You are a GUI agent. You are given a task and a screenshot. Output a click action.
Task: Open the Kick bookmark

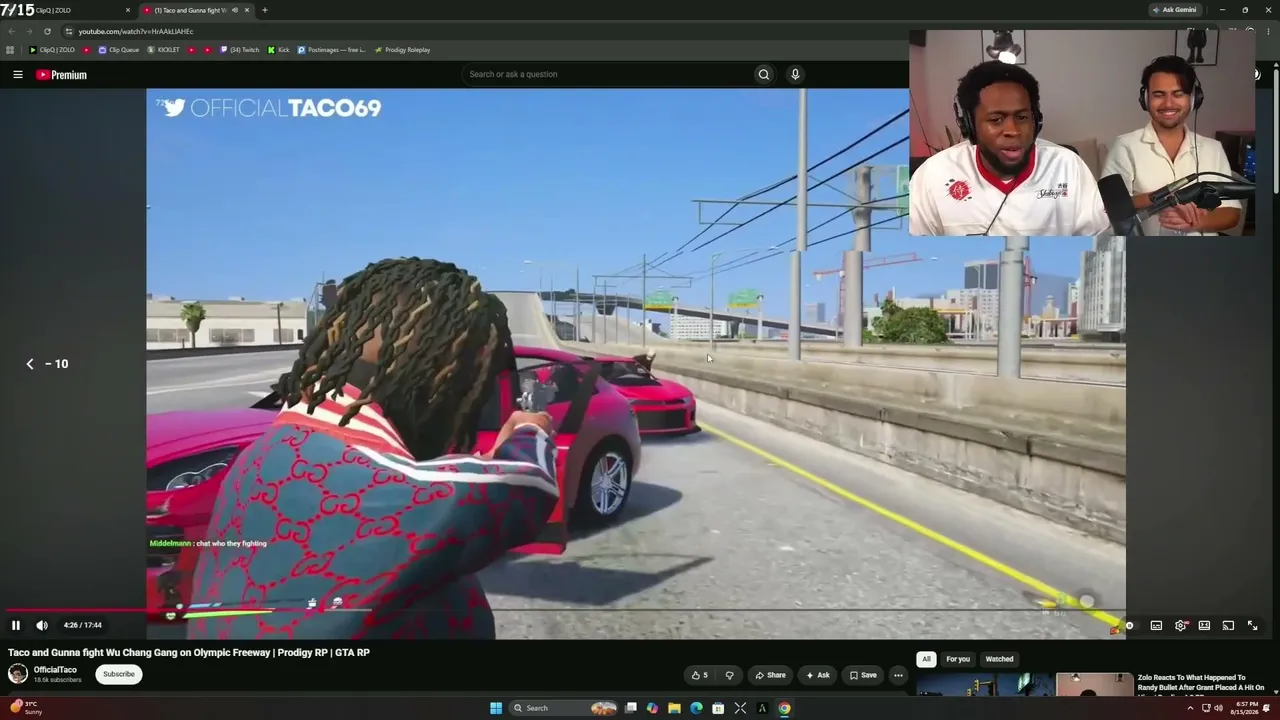(278, 50)
